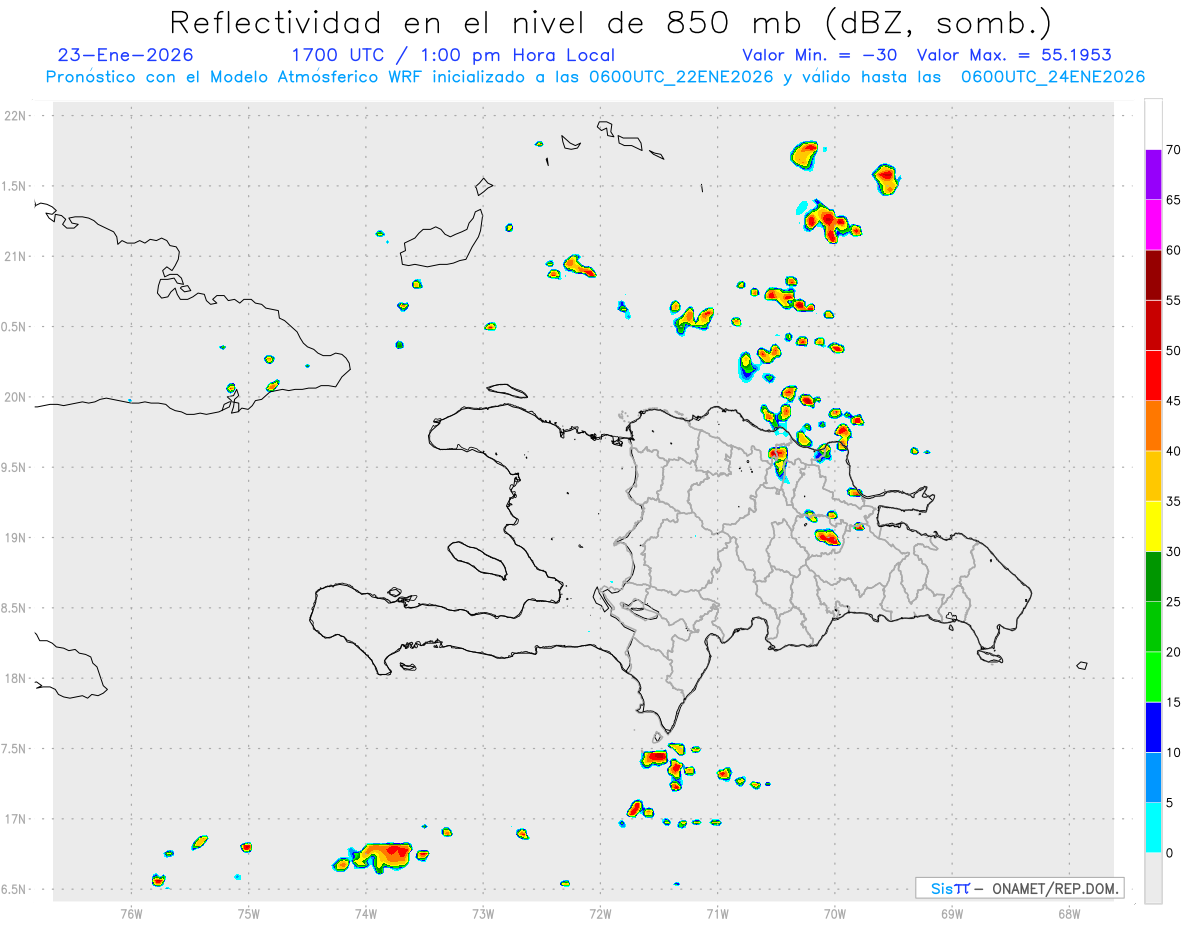Screen dimensions: 1200x927
Task: Click the '70W' longitude label
Action: (x=835, y=913)
